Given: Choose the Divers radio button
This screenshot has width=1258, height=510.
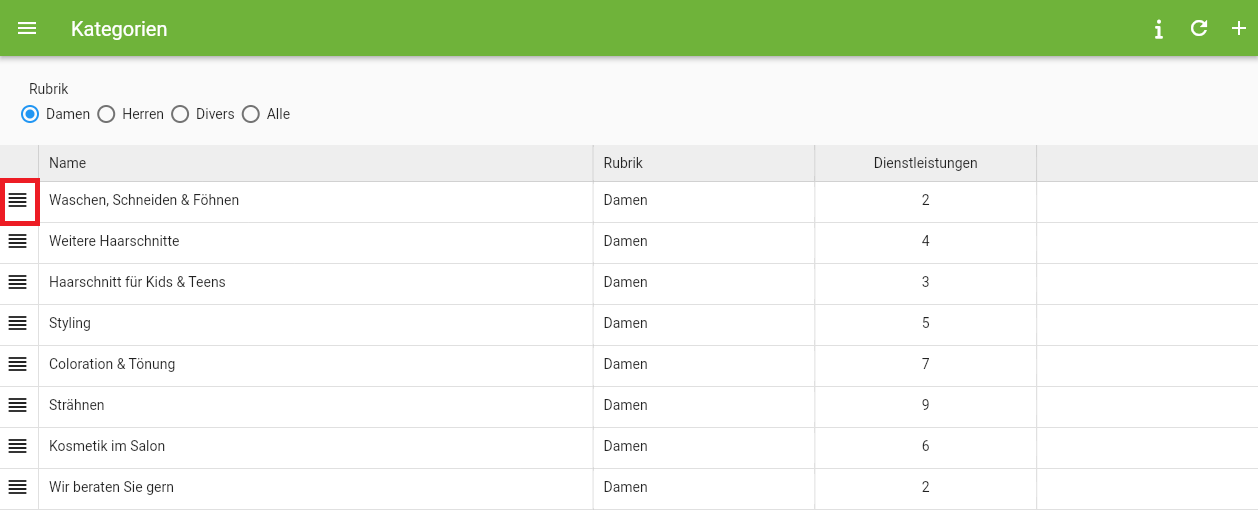Looking at the screenshot, I should pos(180,114).
